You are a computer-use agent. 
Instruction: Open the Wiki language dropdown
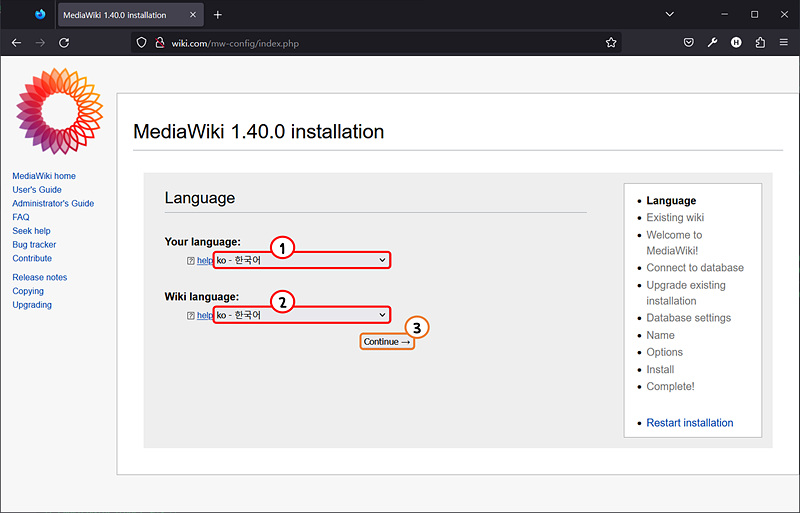click(302, 315)
